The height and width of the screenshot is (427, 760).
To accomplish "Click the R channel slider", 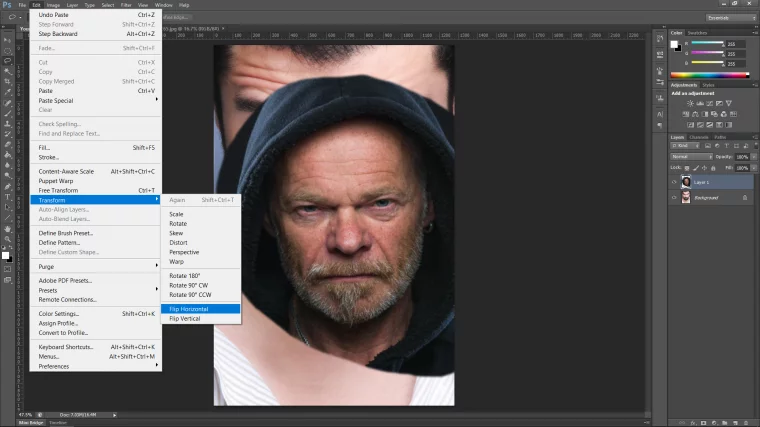I will pos(707,44).
